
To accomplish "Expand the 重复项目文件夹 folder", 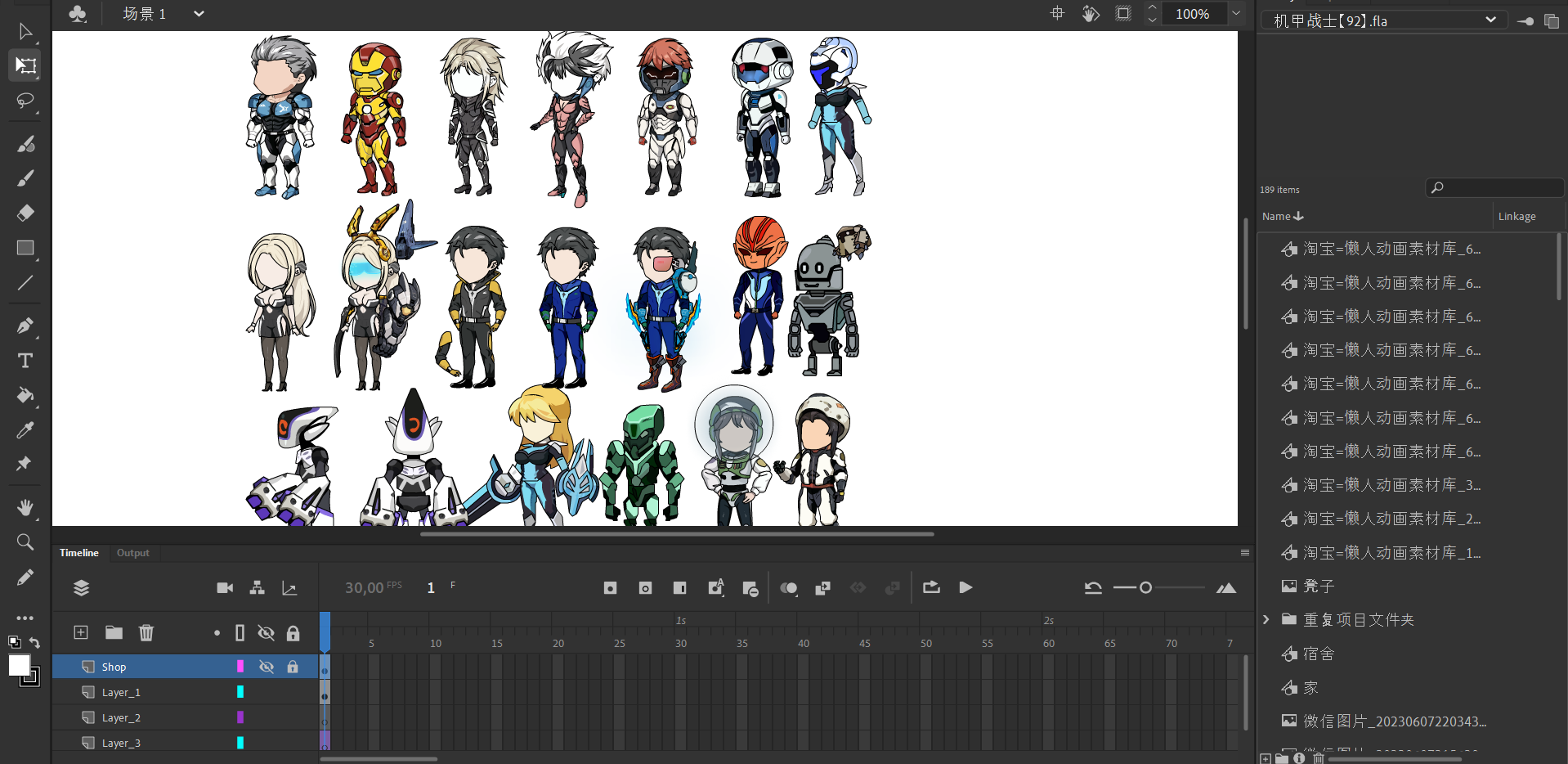I will [x=1266, y=619].
